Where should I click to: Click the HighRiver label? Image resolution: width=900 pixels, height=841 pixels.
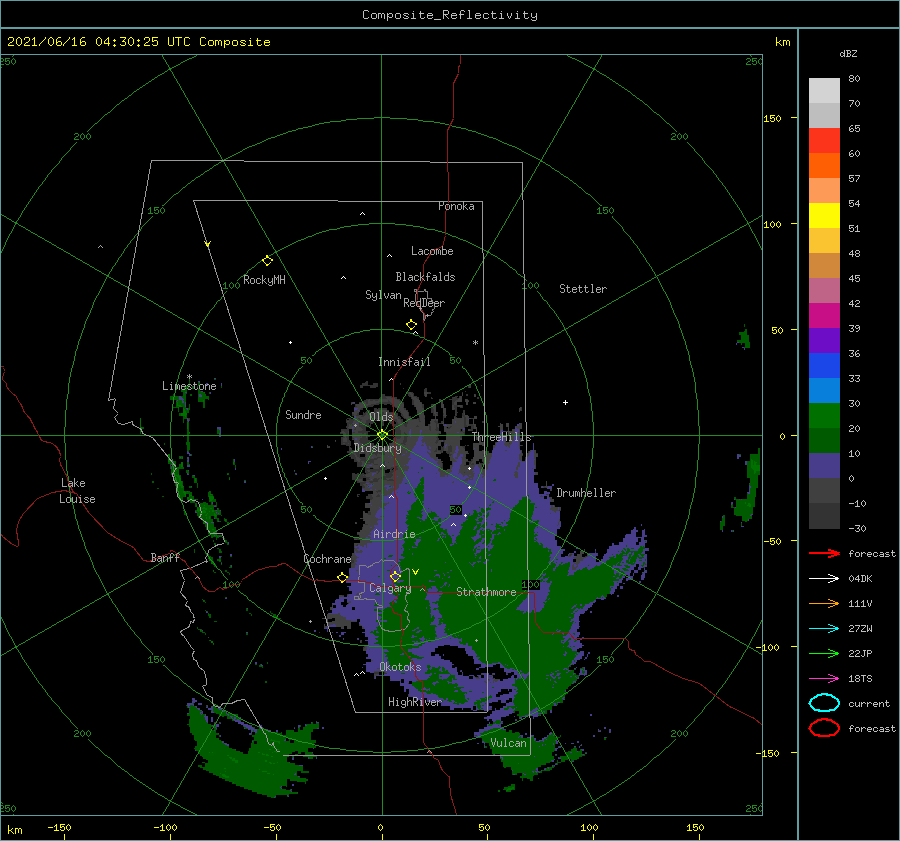click(415, 702)
